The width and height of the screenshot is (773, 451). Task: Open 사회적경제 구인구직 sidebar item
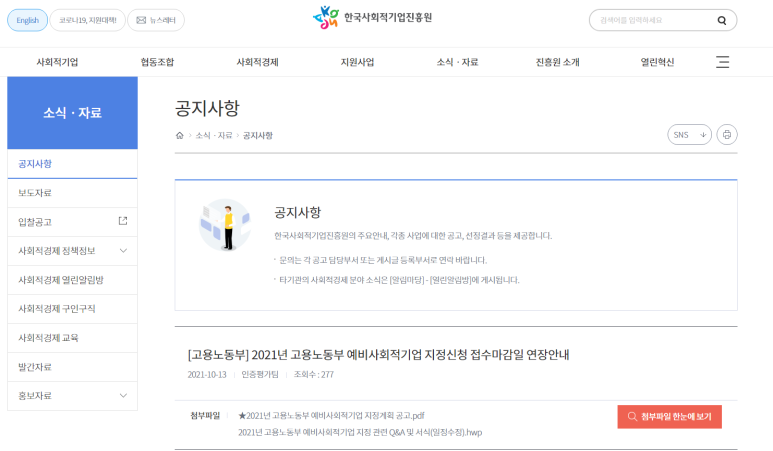coord(72,309)
